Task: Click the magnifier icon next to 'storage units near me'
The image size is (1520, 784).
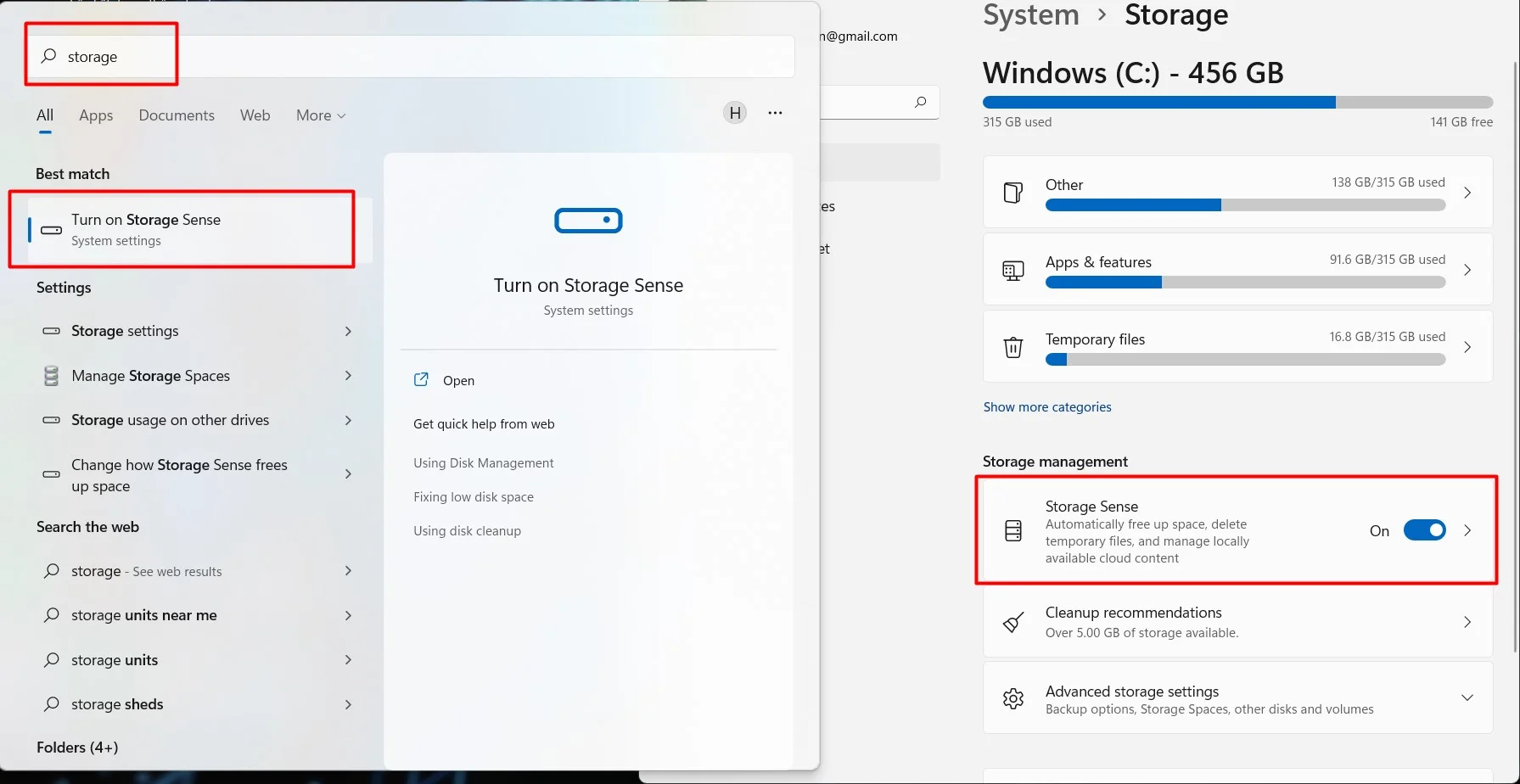Action: (x=52, y=615)
